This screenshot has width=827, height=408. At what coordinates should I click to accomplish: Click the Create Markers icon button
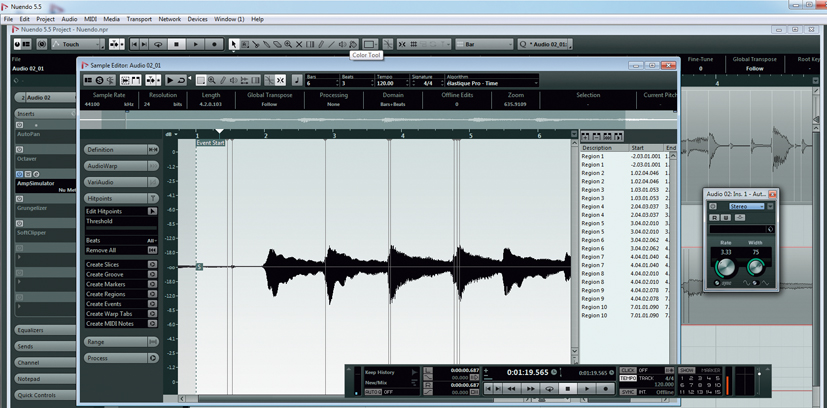[x=152, y=284]
